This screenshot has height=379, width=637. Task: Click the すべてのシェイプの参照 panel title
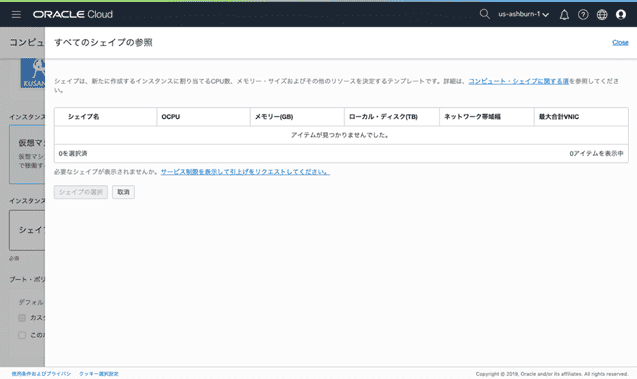point(103,42)
